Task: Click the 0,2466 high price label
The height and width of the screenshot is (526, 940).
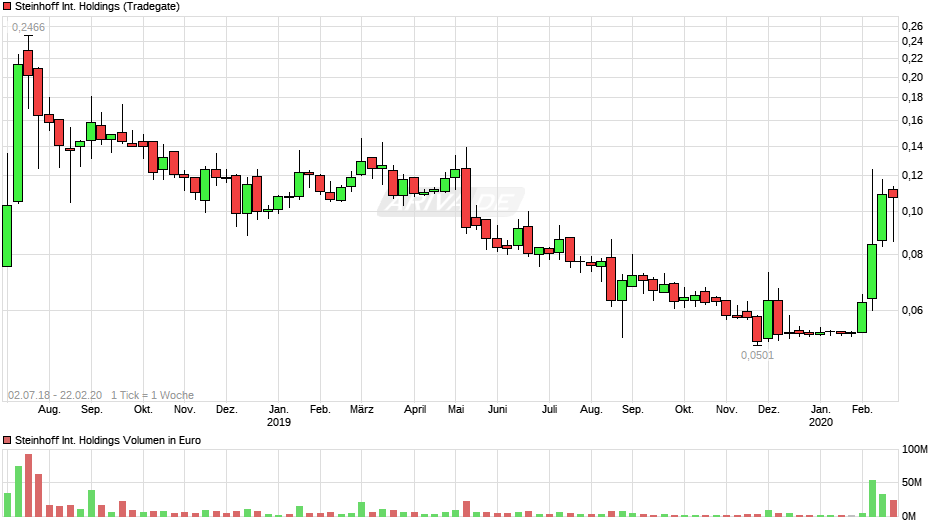Action: [x=28, y=27]
